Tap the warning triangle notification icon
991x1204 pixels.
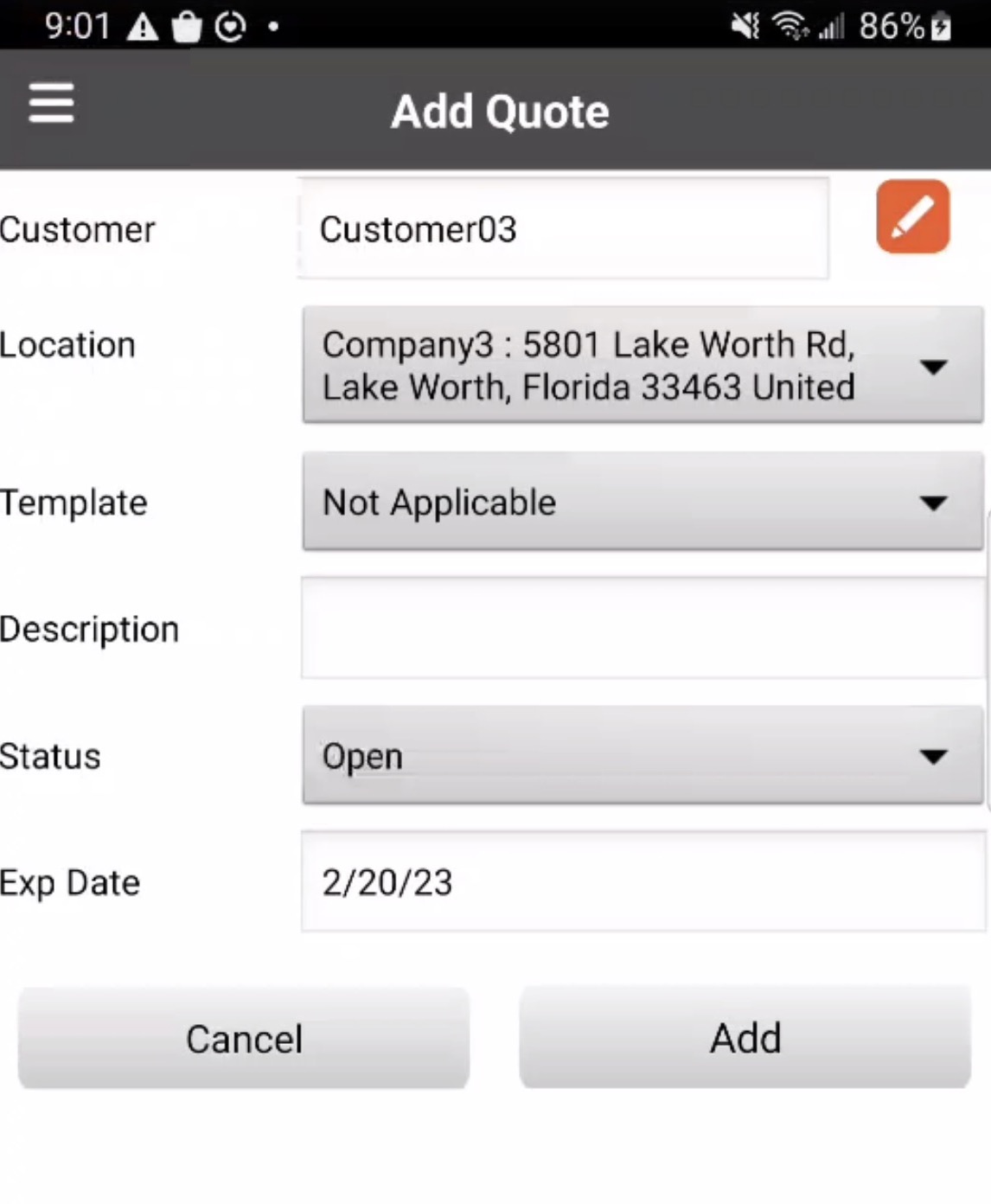(143, 28)
